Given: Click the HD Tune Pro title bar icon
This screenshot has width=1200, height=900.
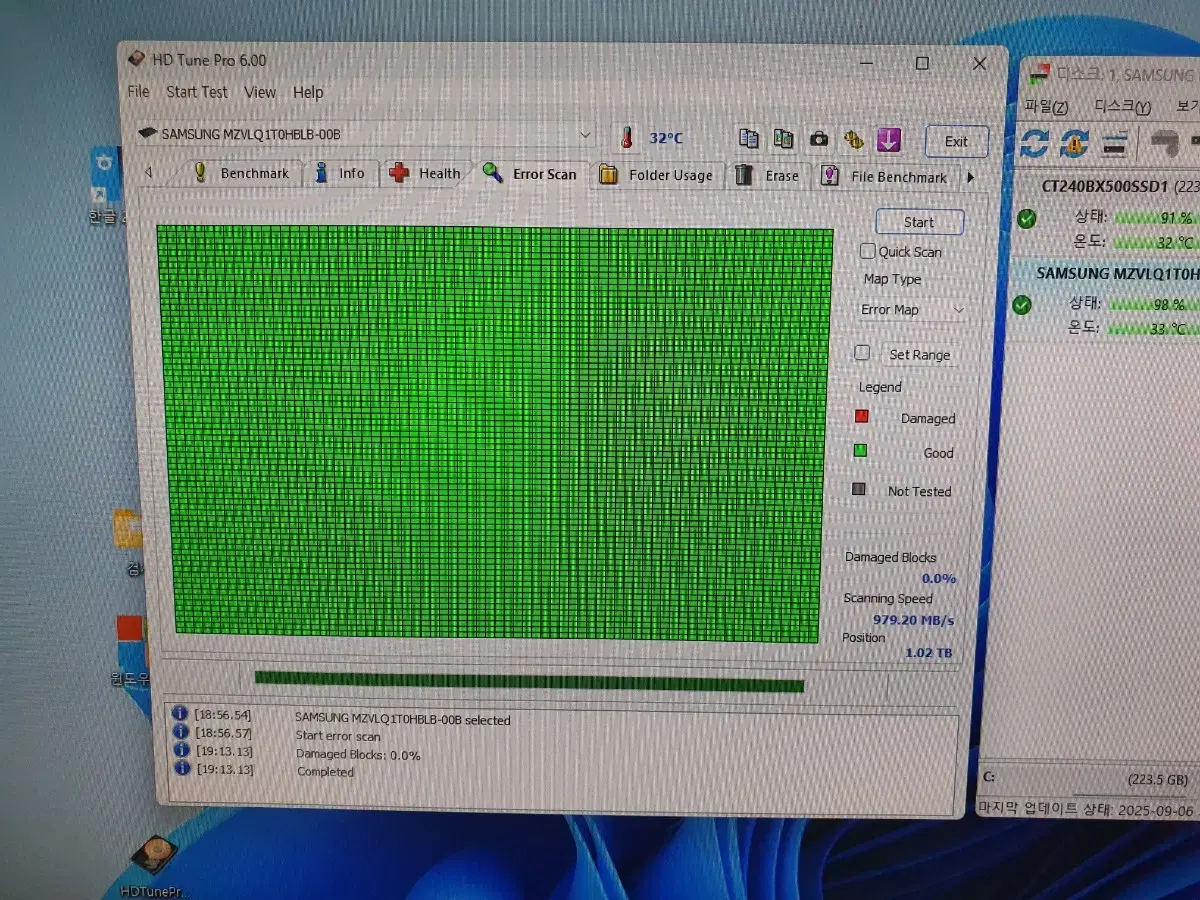Looking at the screenshot, I should tap(137, 59).
